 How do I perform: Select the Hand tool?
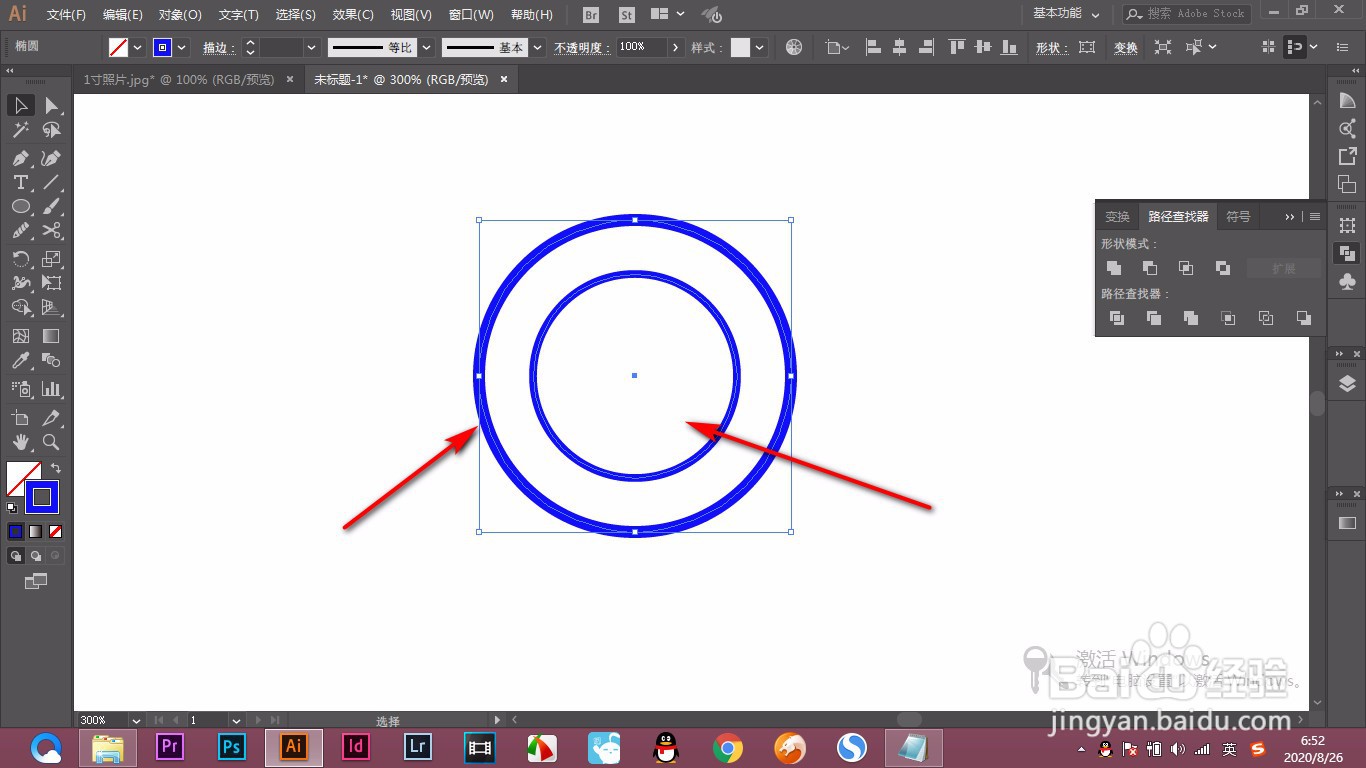20,442
